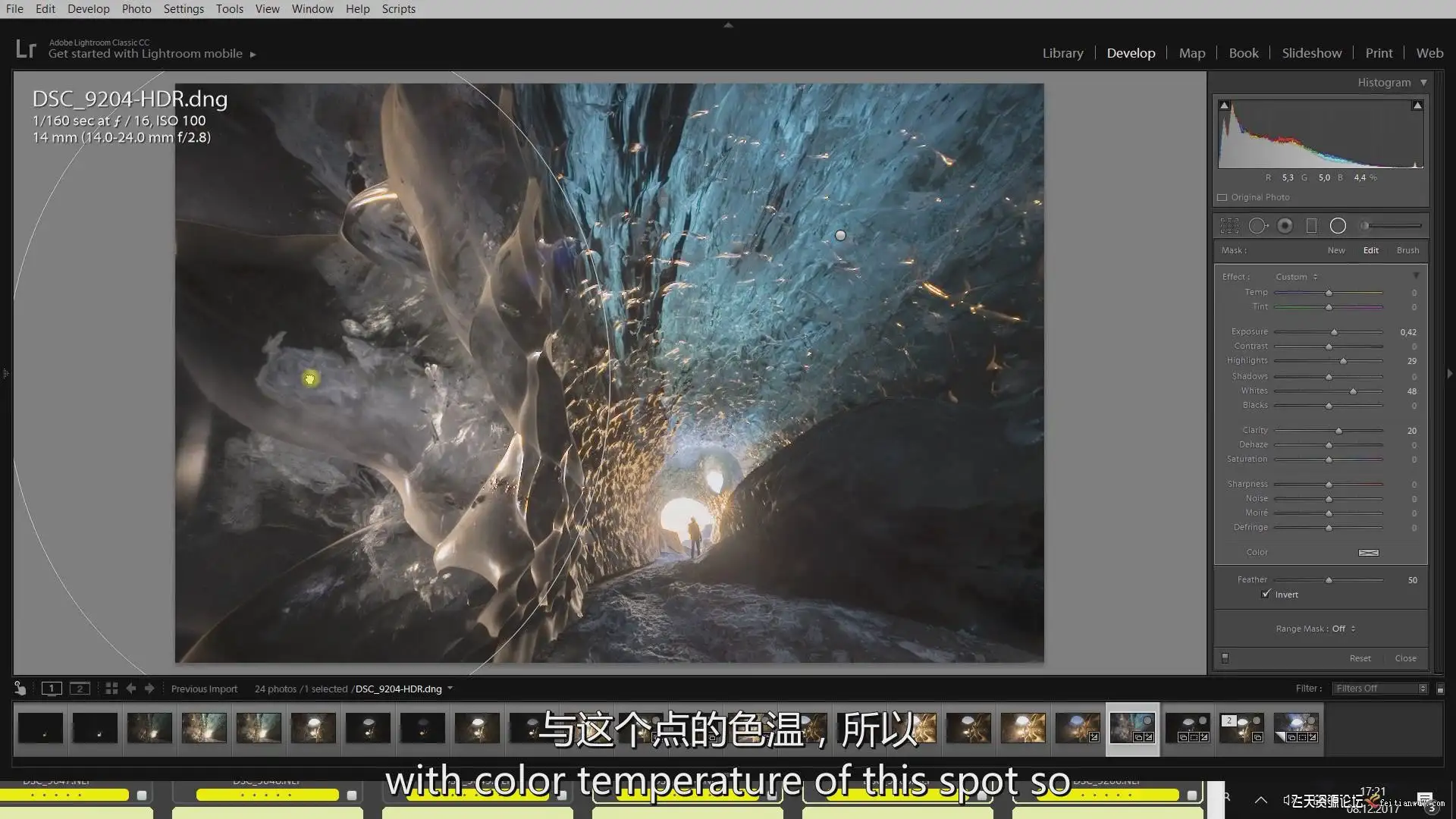Select the Red Eye Correction tool
The image size is (1456, 819).
point(1285,226)
